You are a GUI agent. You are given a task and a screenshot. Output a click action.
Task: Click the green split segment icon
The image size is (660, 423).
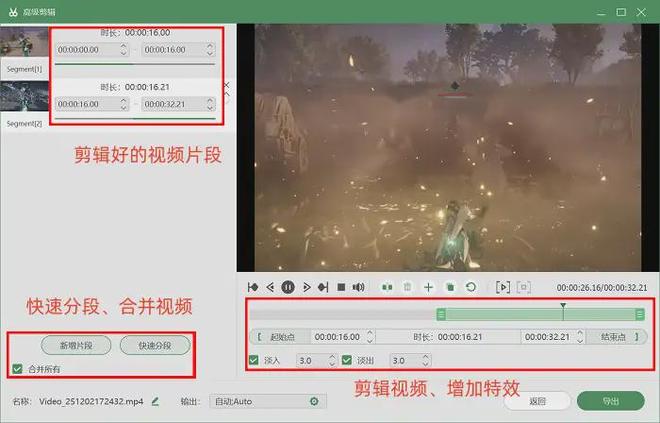coord(387,287)
